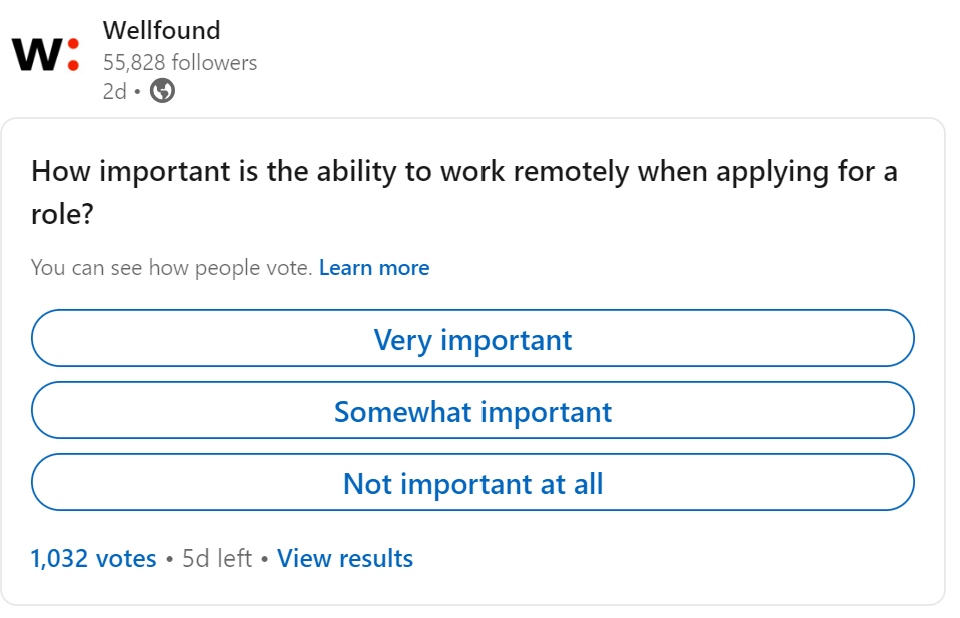960x618 pixels.
Task: Click the 55,828 followers text
Action: point(180,62)
